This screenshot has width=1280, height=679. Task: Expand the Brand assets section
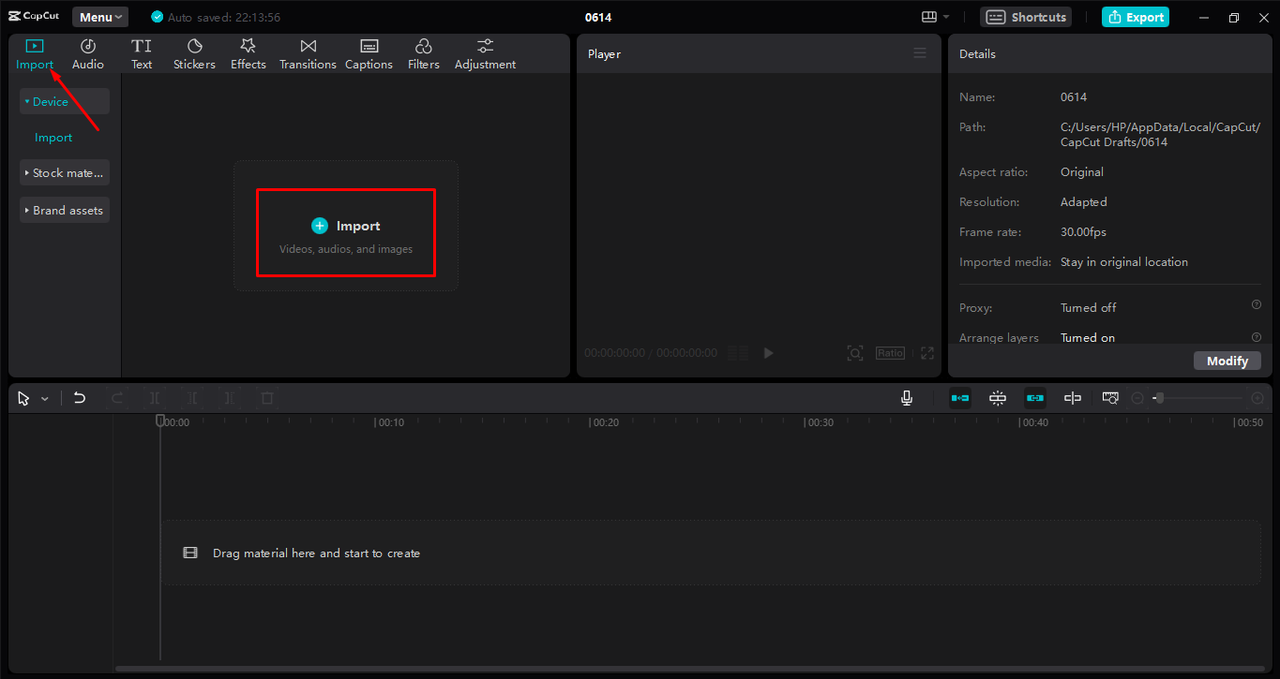pos(64,210)
